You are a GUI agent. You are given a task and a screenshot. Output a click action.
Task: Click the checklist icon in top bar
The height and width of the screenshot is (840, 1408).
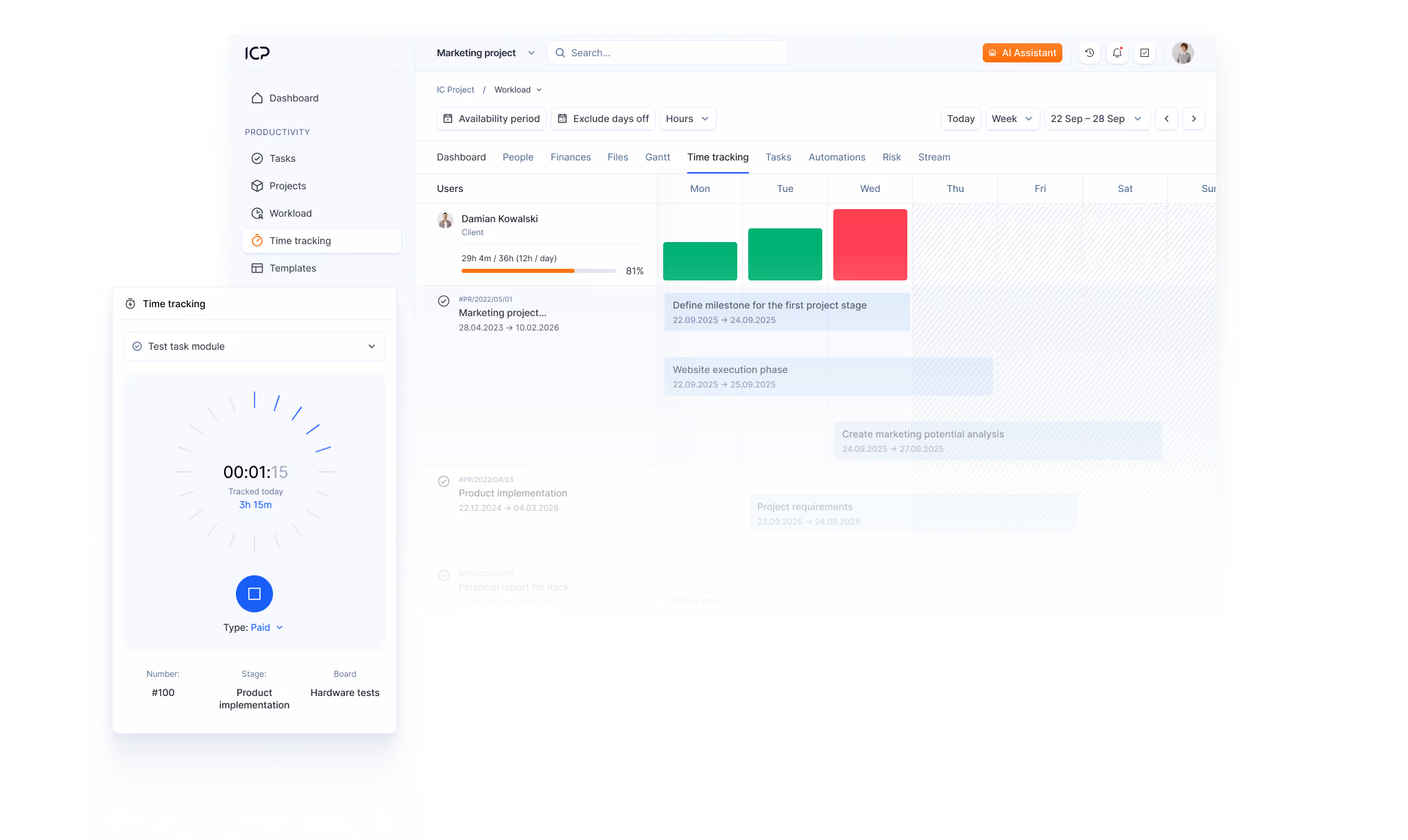1145,53
